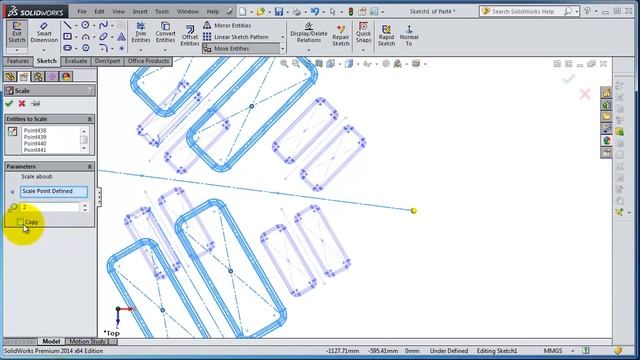Open the FeatureManager design tree tab
The width and height of the screenshot is (640, 360).
click(x=10, y=76)
